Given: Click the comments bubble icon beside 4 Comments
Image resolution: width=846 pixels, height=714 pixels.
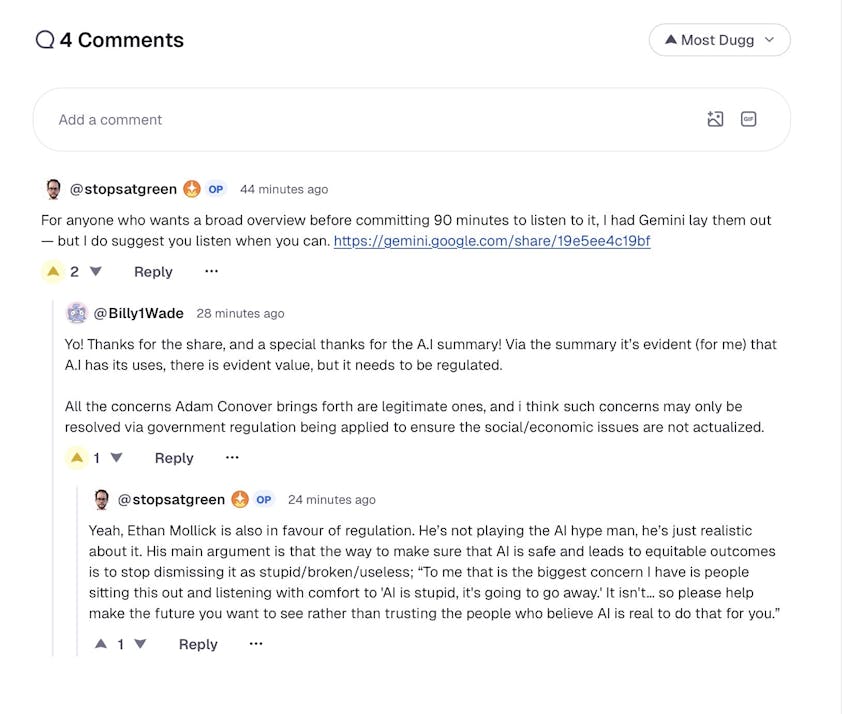Looking at the screenshot, I should (45, 40).
